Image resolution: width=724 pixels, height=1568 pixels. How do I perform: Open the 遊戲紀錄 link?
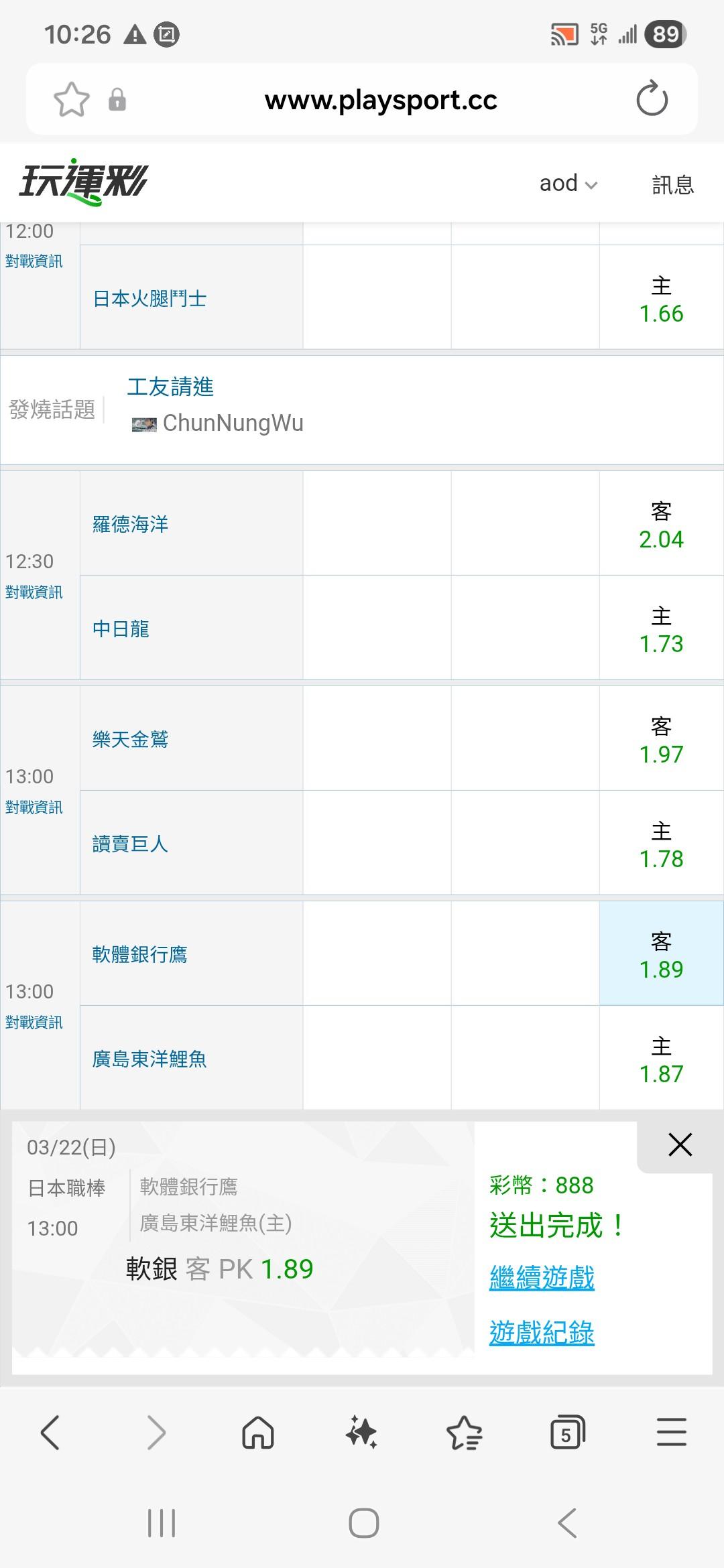click(x=542, y=1333)
